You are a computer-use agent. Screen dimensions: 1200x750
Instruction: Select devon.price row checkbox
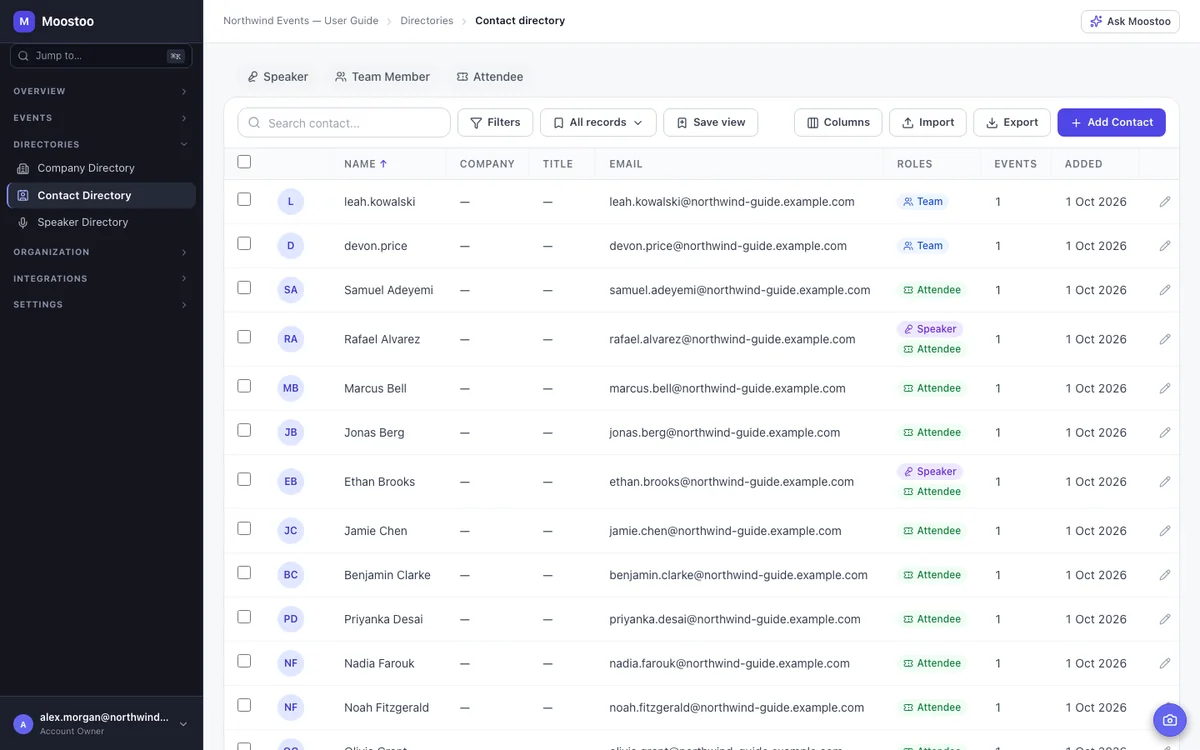pyautogui.click(x=244, y=243)
